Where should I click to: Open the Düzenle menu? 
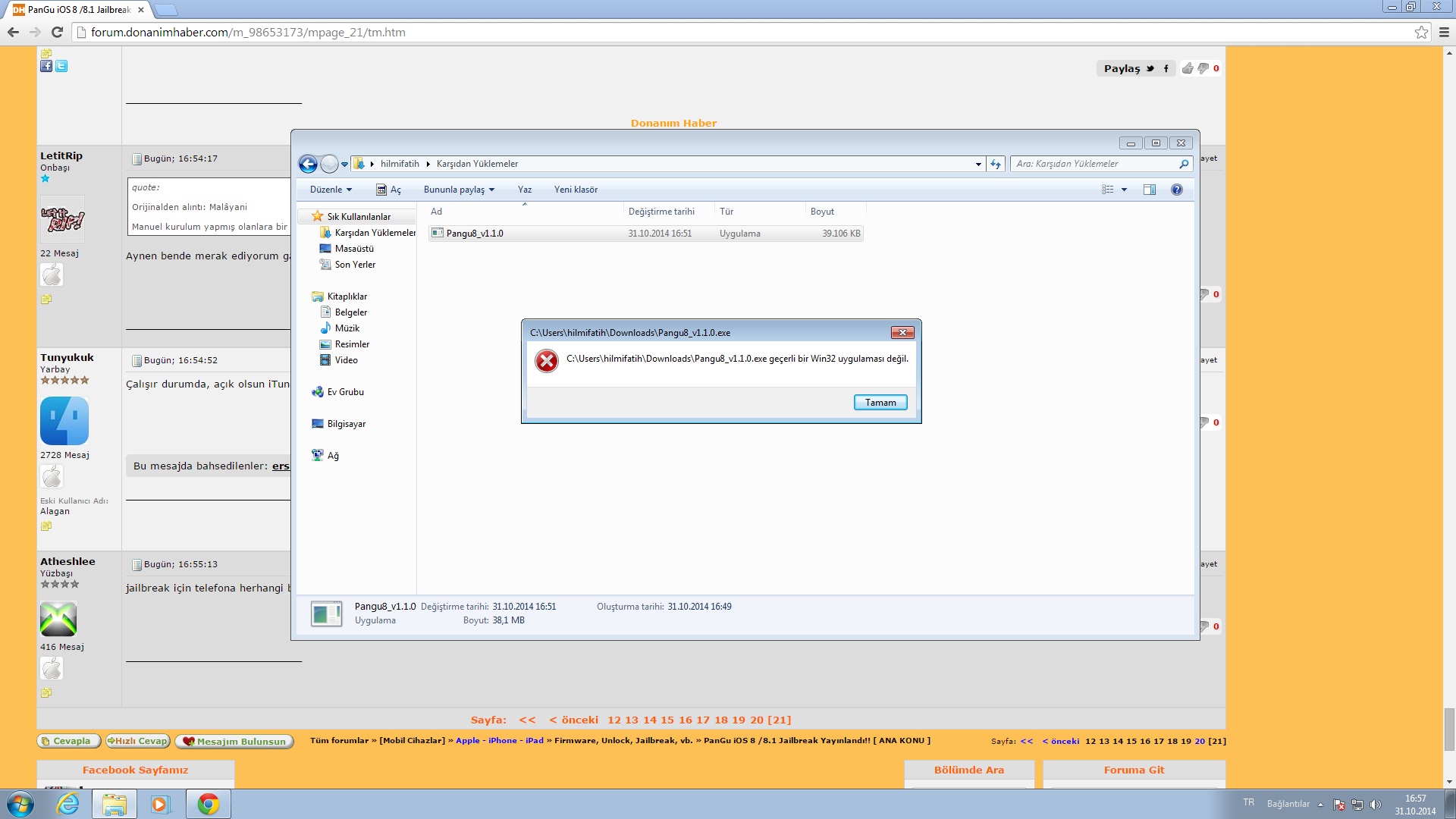(331, 190)
